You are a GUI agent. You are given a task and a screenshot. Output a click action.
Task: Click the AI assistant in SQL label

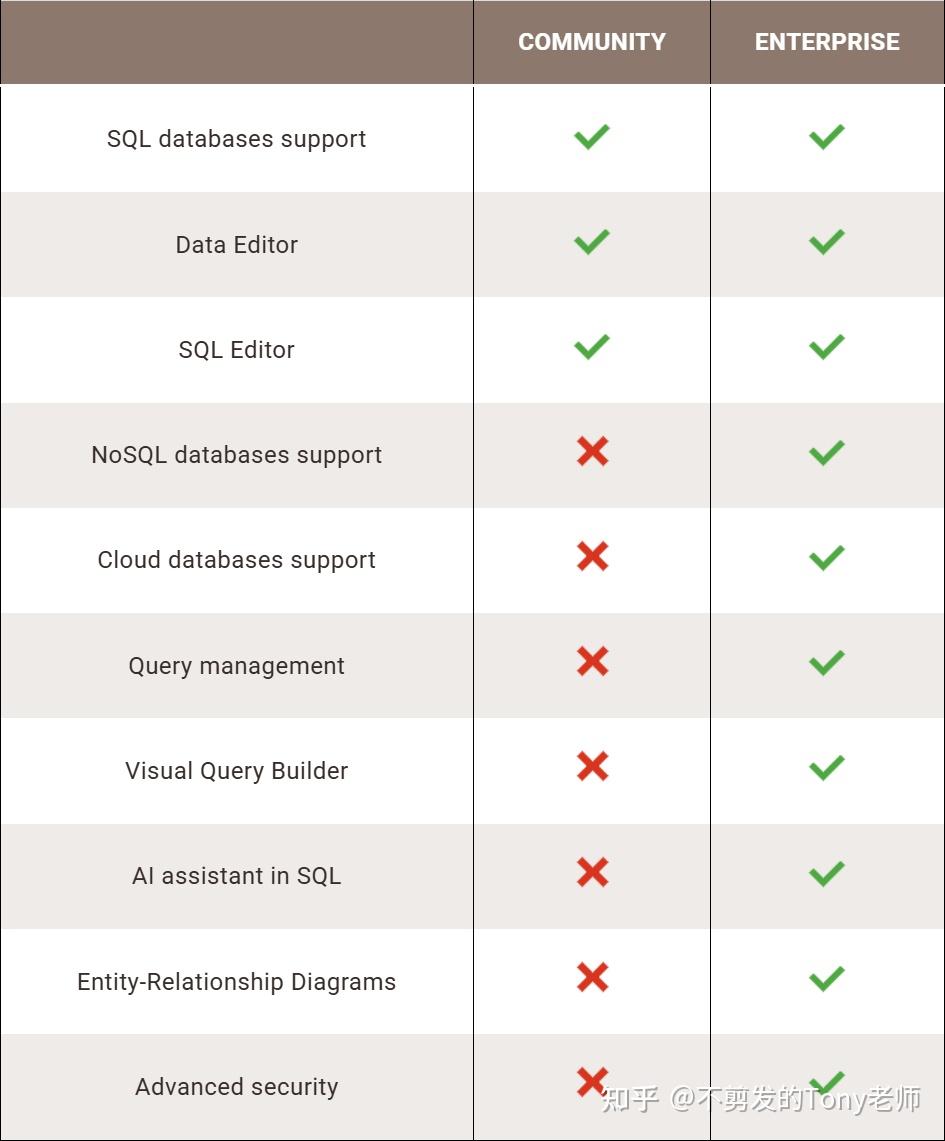pyautogui.click(x=237, y=876)
